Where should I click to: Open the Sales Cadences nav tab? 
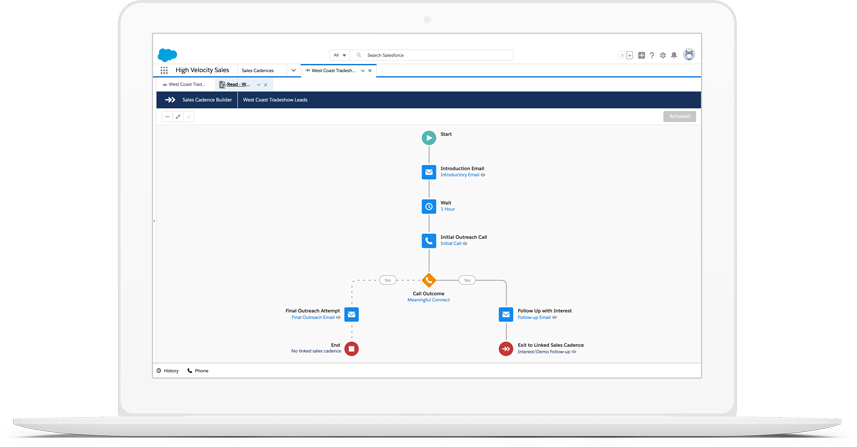258,70
